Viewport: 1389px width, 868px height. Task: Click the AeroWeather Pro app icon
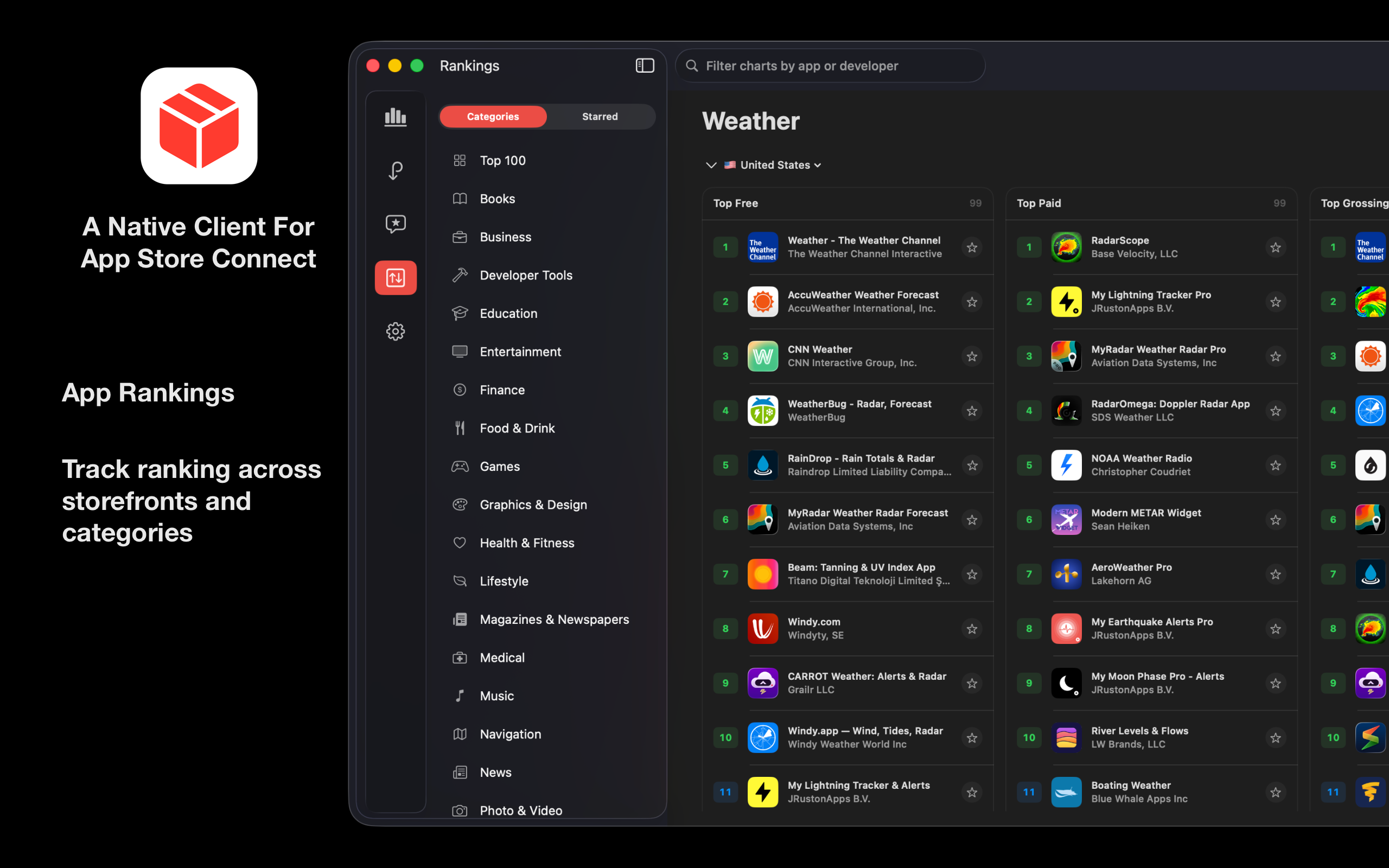1066,575
